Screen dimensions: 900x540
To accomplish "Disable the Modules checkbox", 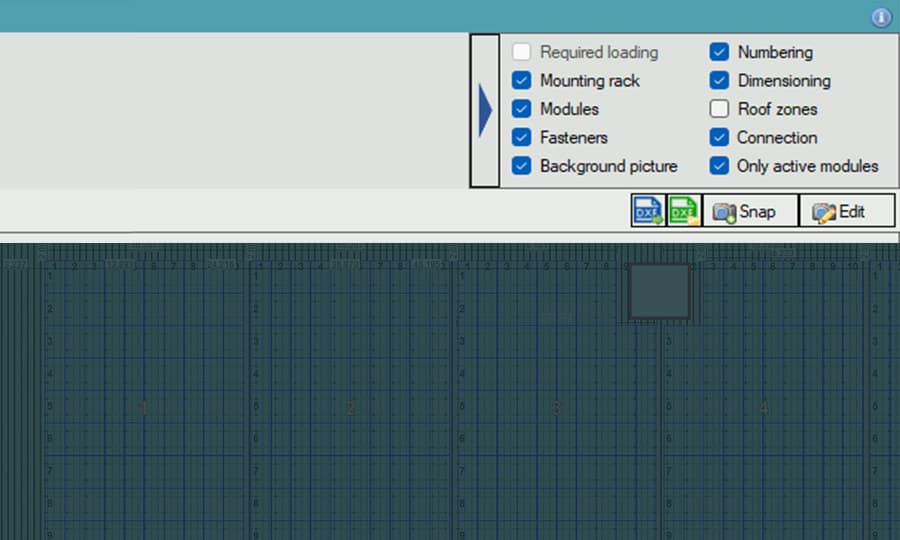I will (x=521, y=109).
